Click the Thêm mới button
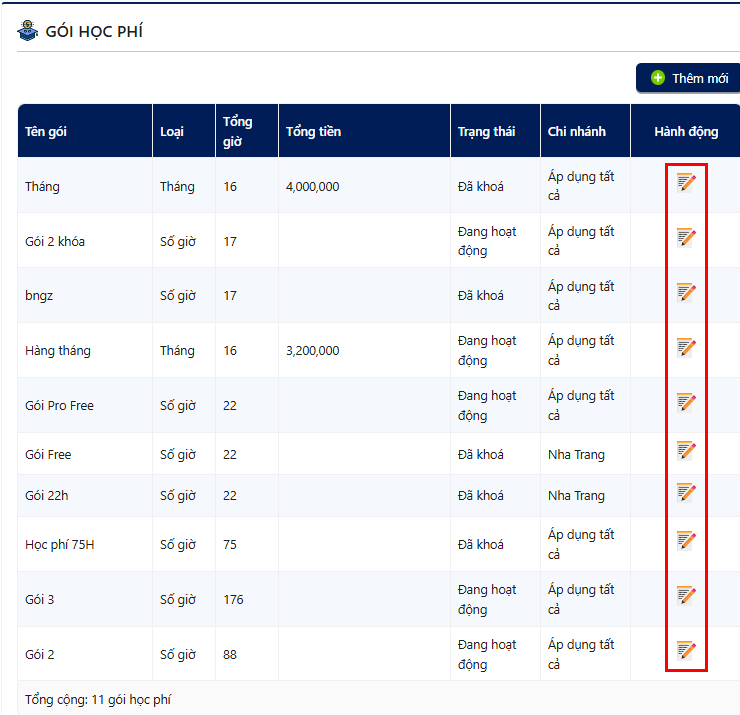This screenshot has height=715, width=740. [689, 78]
